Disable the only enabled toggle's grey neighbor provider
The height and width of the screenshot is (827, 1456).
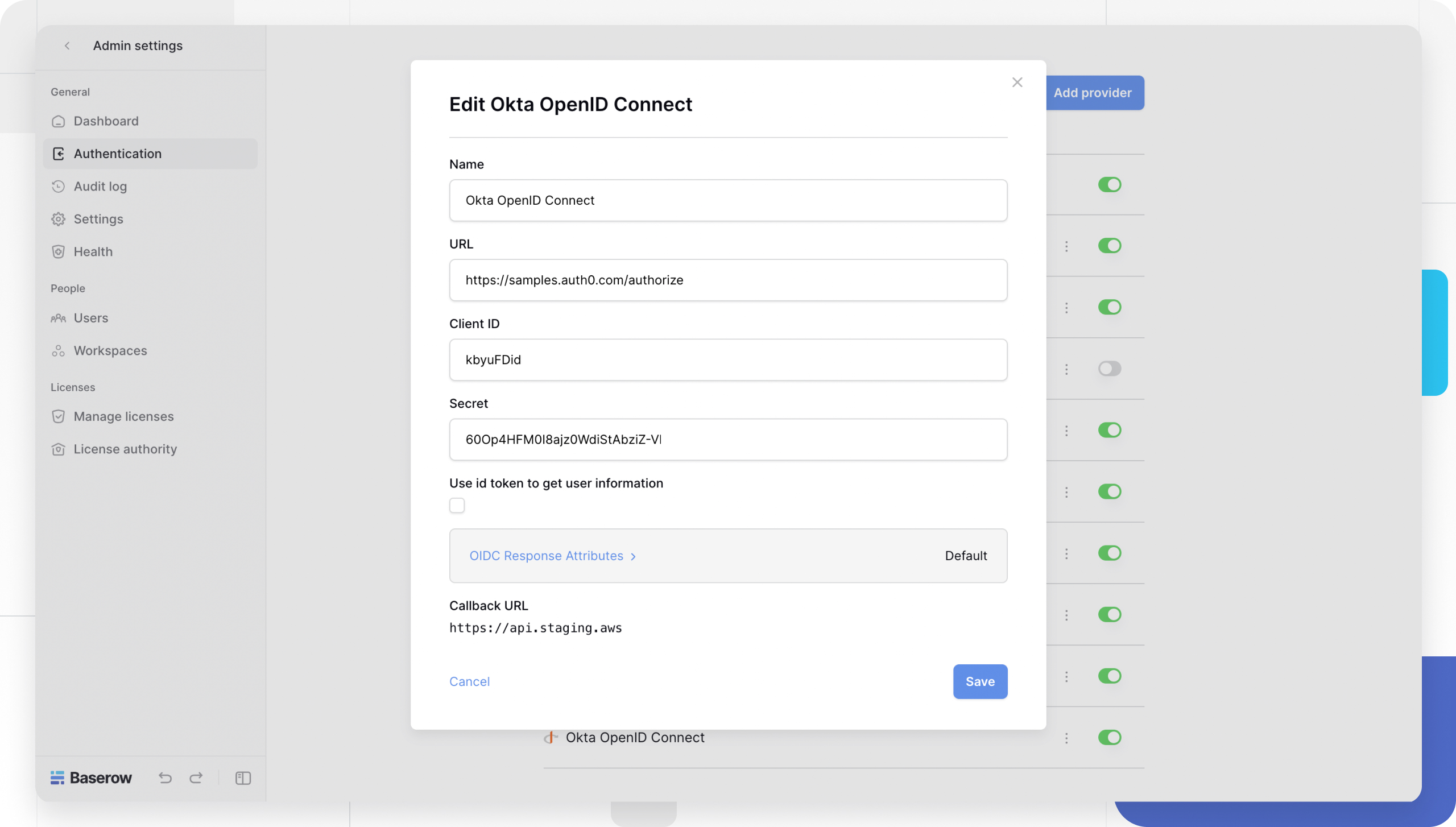(x=1110, y=369)
